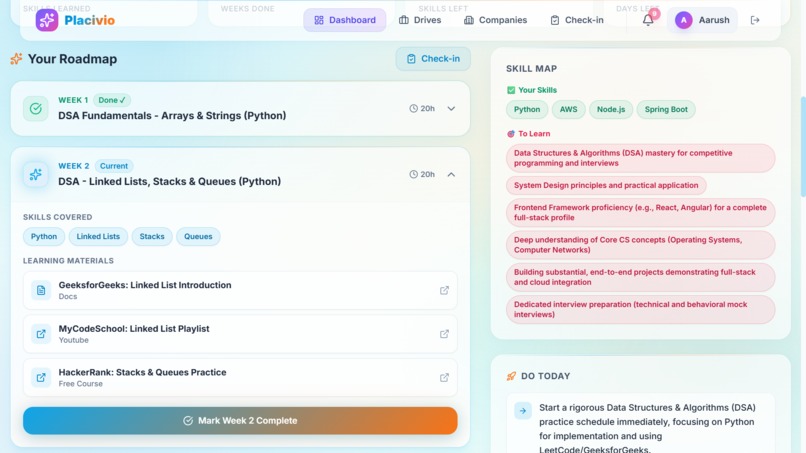Click the Python chip under Skills Covered
Screen dimensions: 806x453
tap(44, 237)
